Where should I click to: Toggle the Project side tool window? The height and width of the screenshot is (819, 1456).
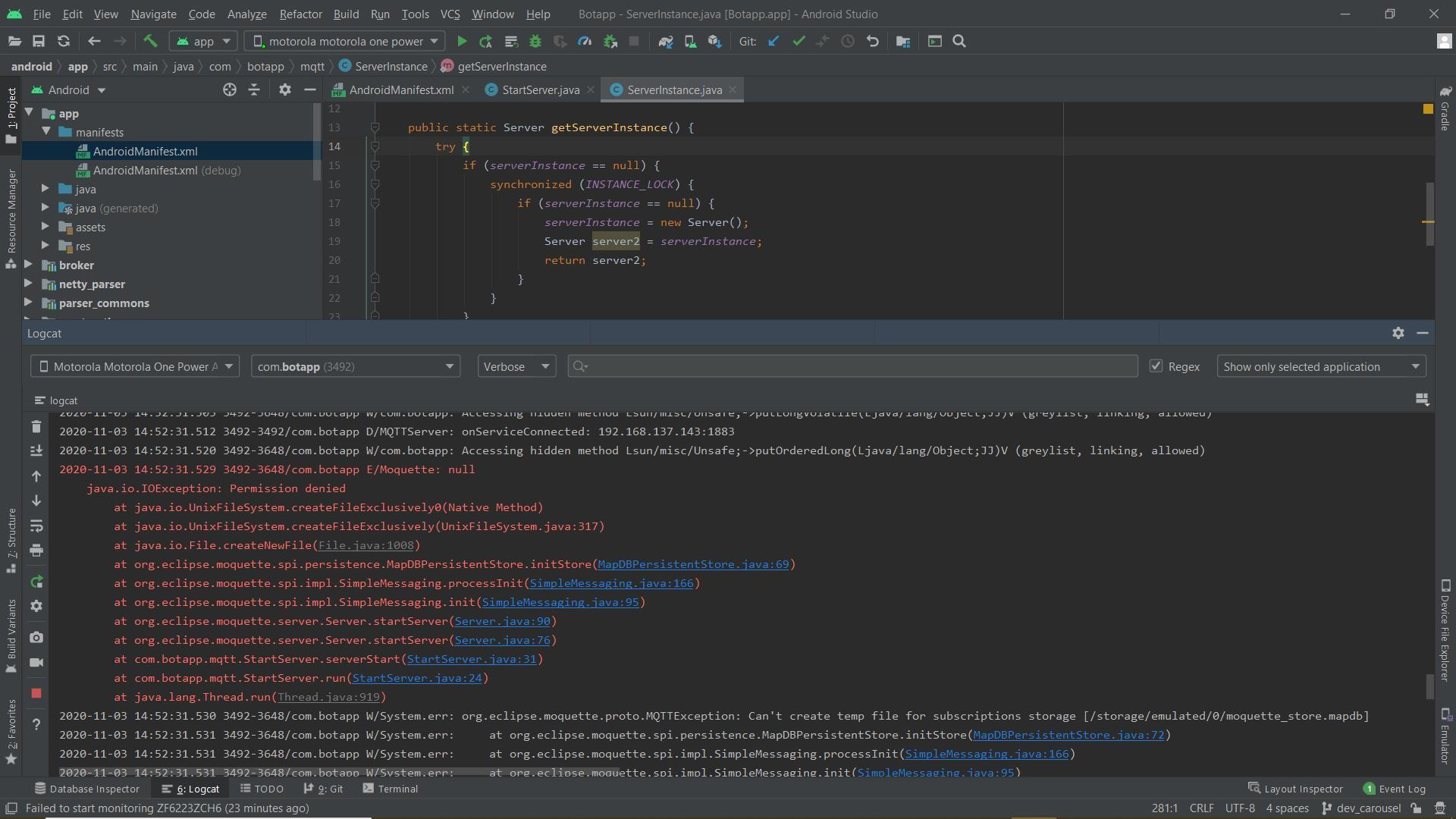click(11, 115)
